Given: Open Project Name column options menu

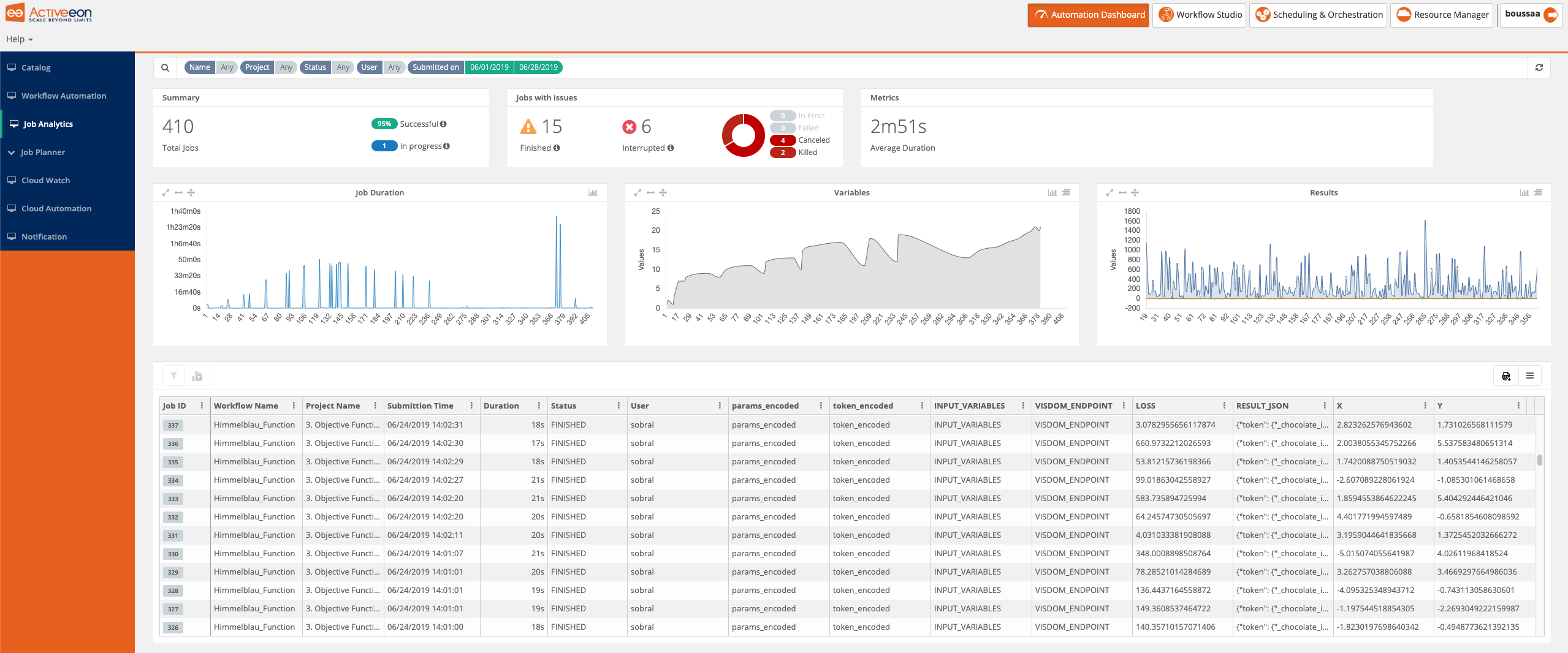Looking at the screenshot, I should [375, 406].
